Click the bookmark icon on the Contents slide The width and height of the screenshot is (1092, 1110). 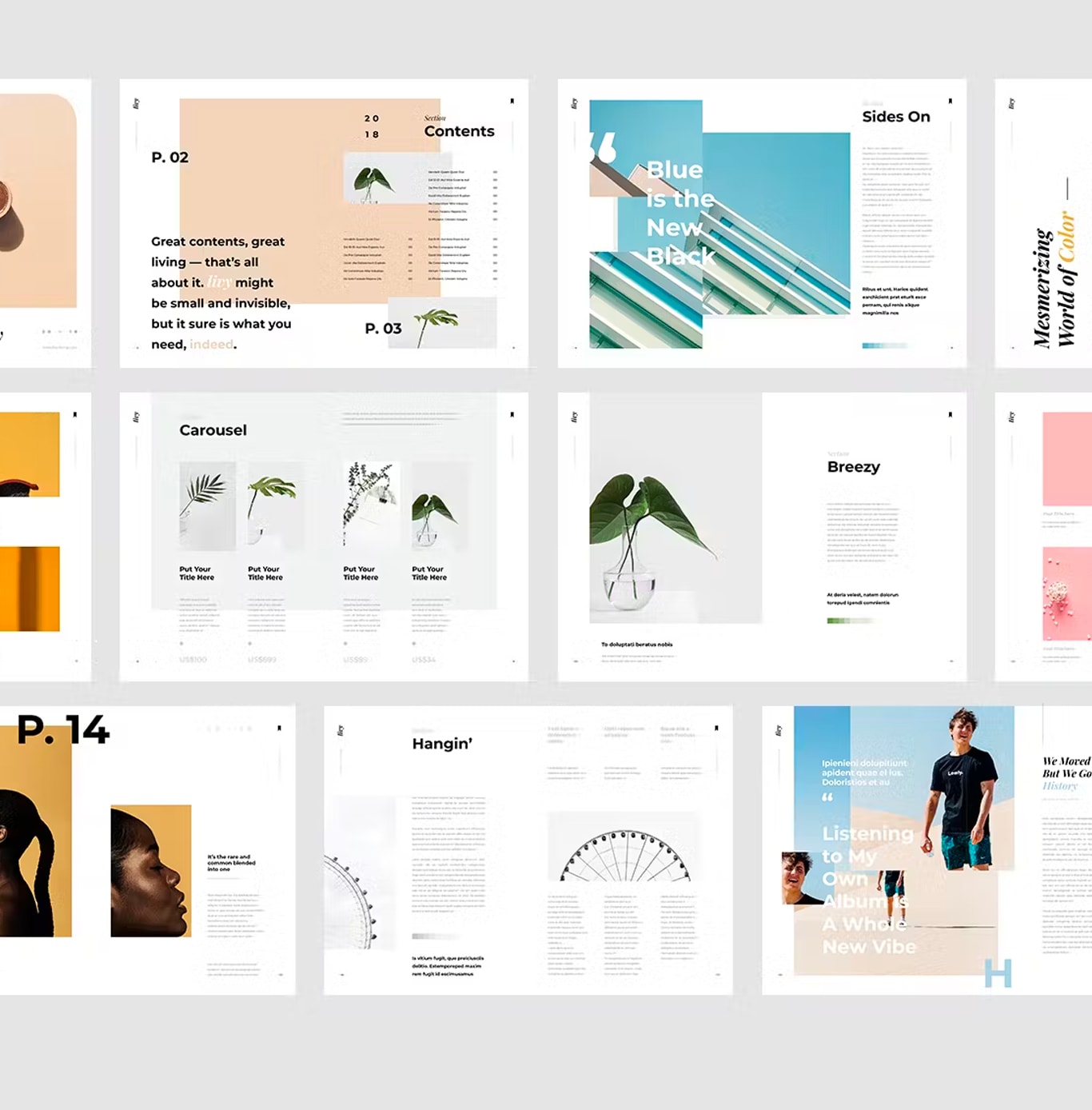pyautogui.click(x=512, y=101)
